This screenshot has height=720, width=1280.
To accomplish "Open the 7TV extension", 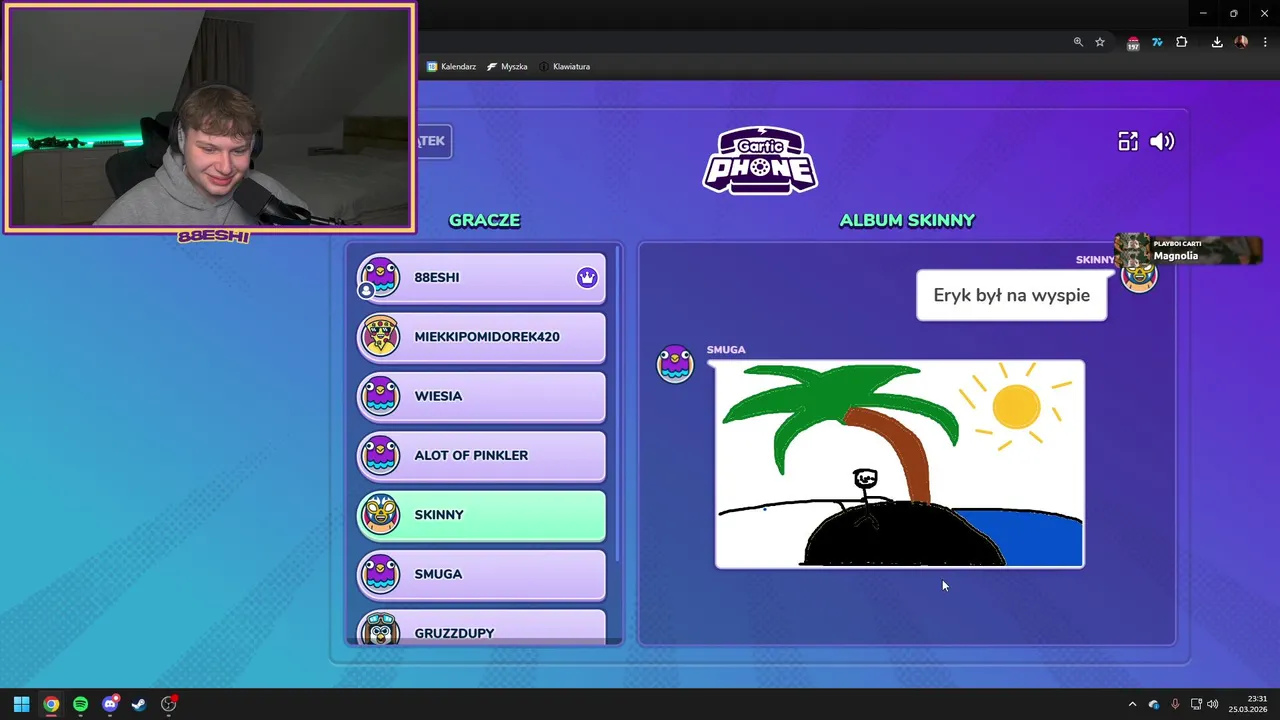I will (1157, 42).
